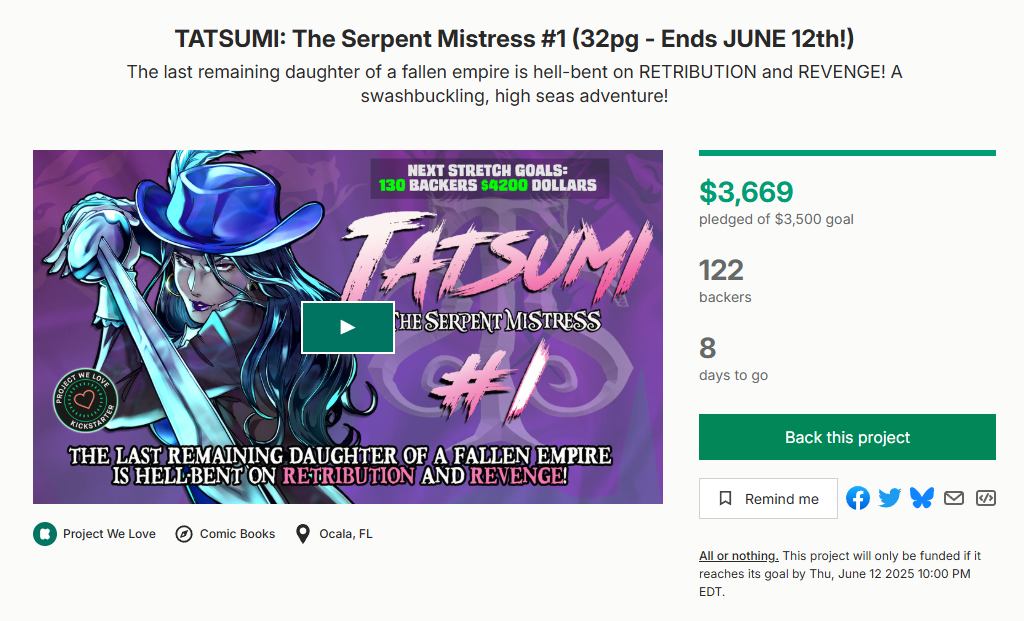Screen dimensions: 1024x621
Task: Click the compass icon beside Comic Books
Action: [x=181, y=533]
